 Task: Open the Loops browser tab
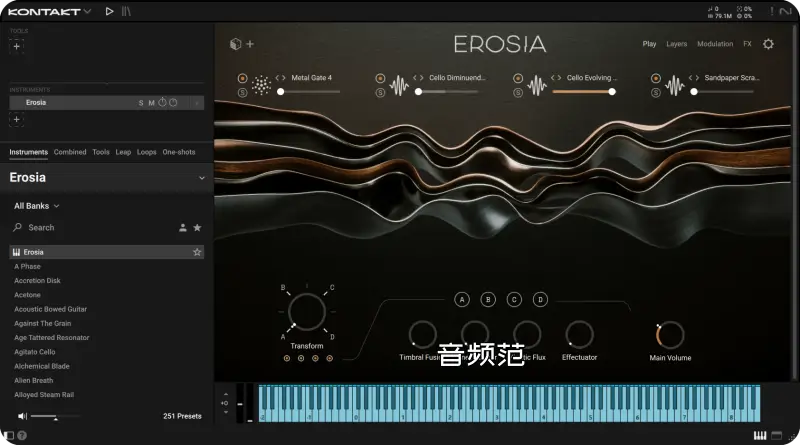point(147,152)
